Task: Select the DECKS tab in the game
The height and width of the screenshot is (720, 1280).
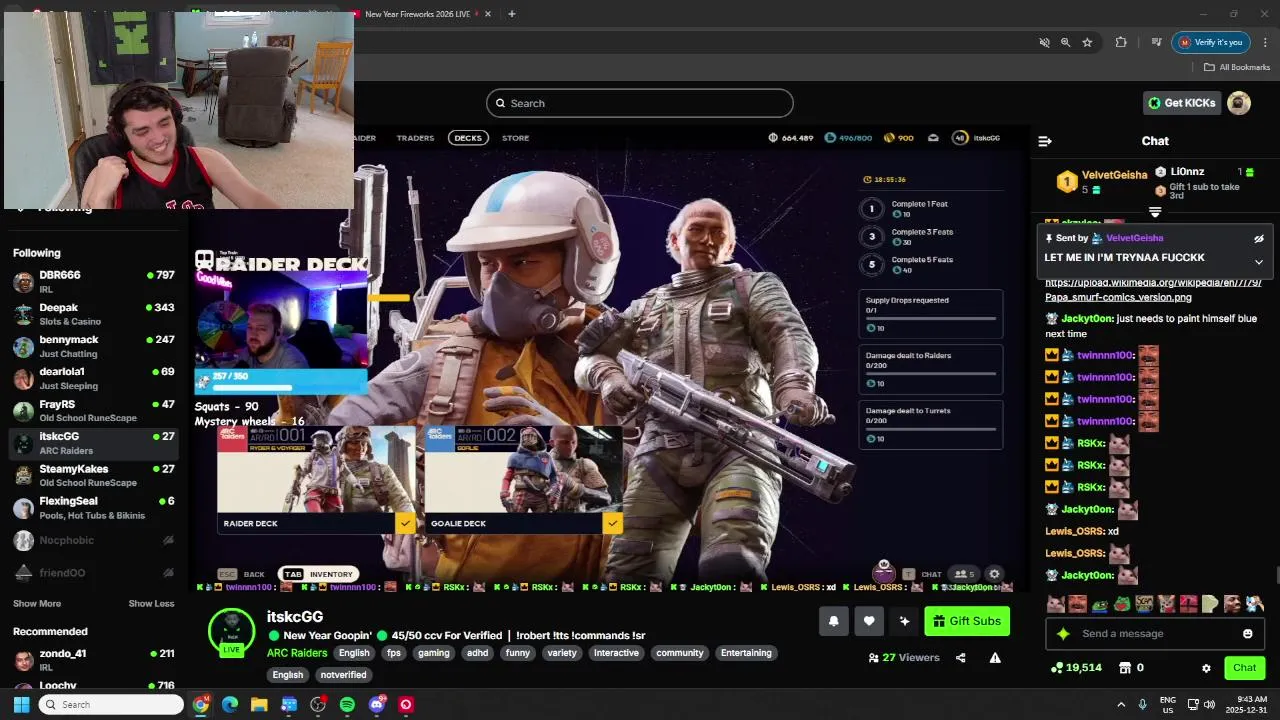Action: [x=468, y=138]
